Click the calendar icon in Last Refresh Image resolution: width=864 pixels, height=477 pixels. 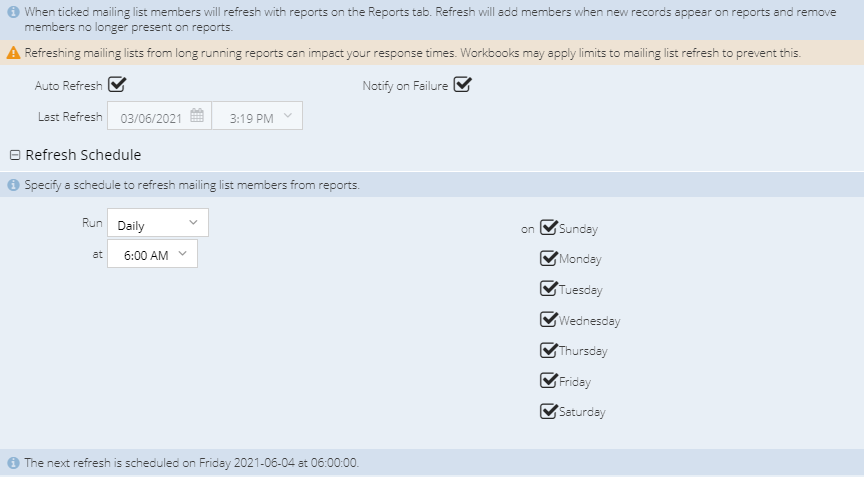(x=197, y=116)
